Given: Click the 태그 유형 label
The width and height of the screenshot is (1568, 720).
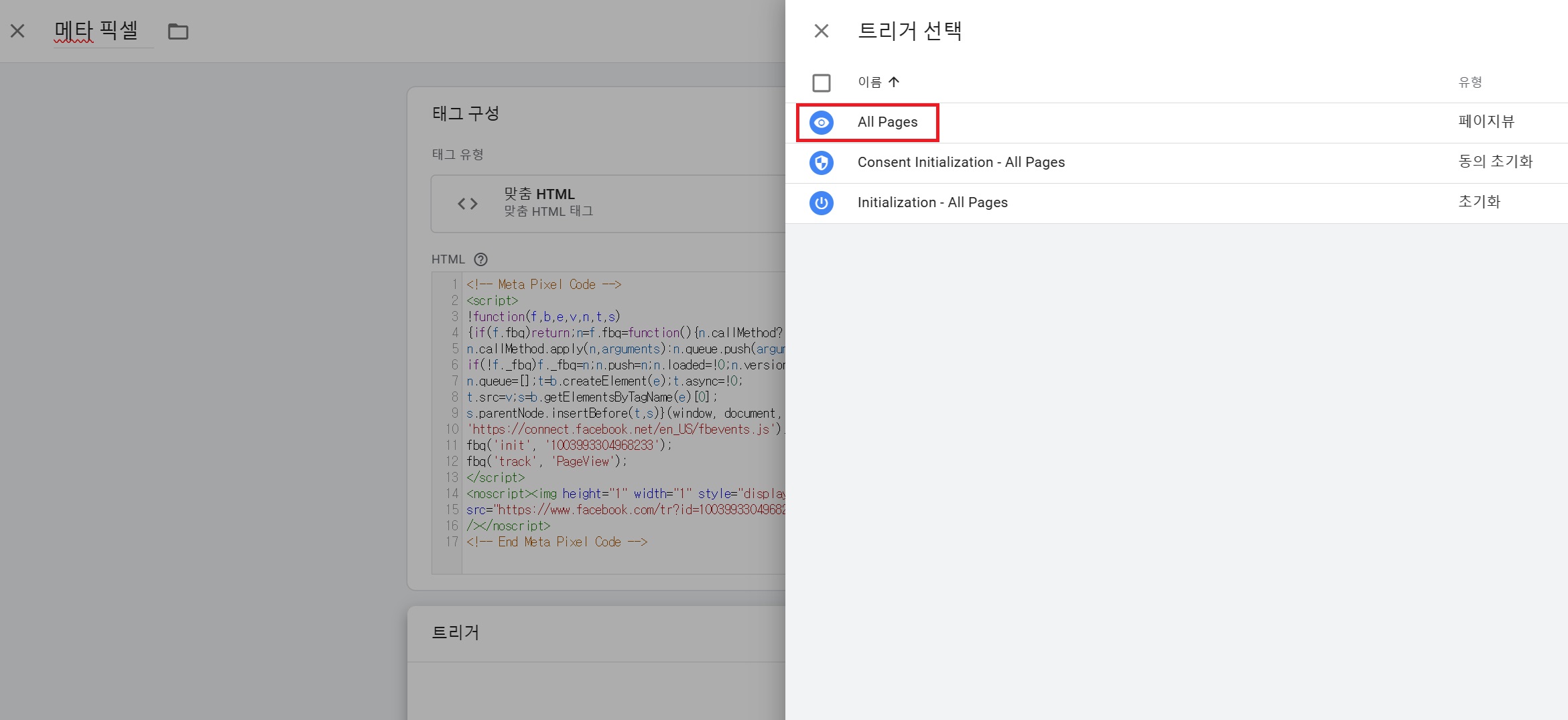Looking at the screenshot, I should [x=458, y=154].
